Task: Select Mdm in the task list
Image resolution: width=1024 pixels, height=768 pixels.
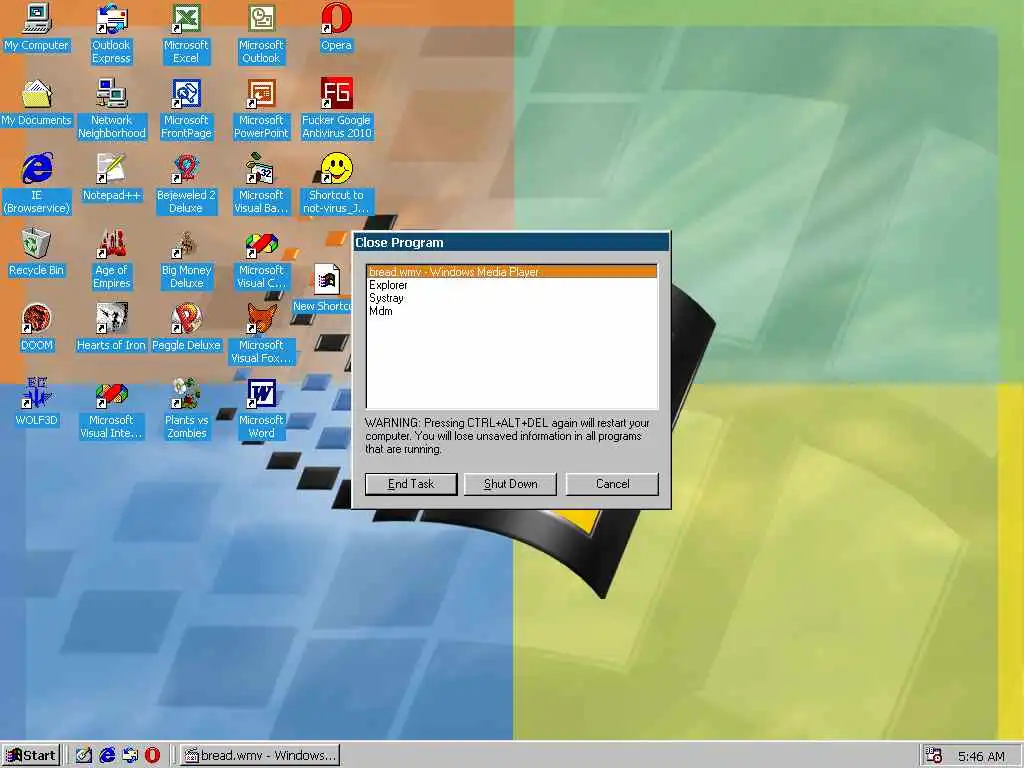Action: click(512, 311)
